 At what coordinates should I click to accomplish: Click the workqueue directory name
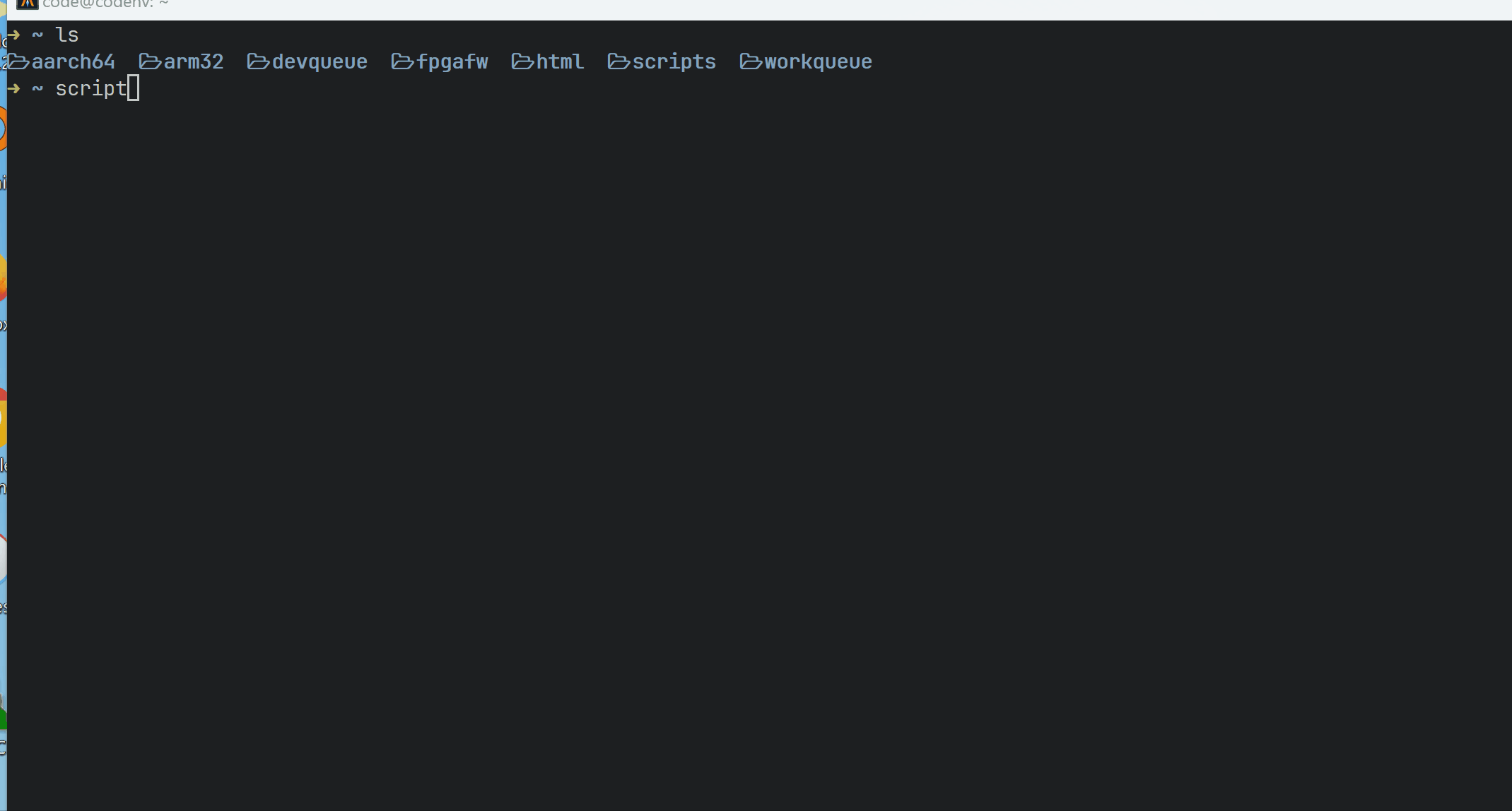pos(818,62)
